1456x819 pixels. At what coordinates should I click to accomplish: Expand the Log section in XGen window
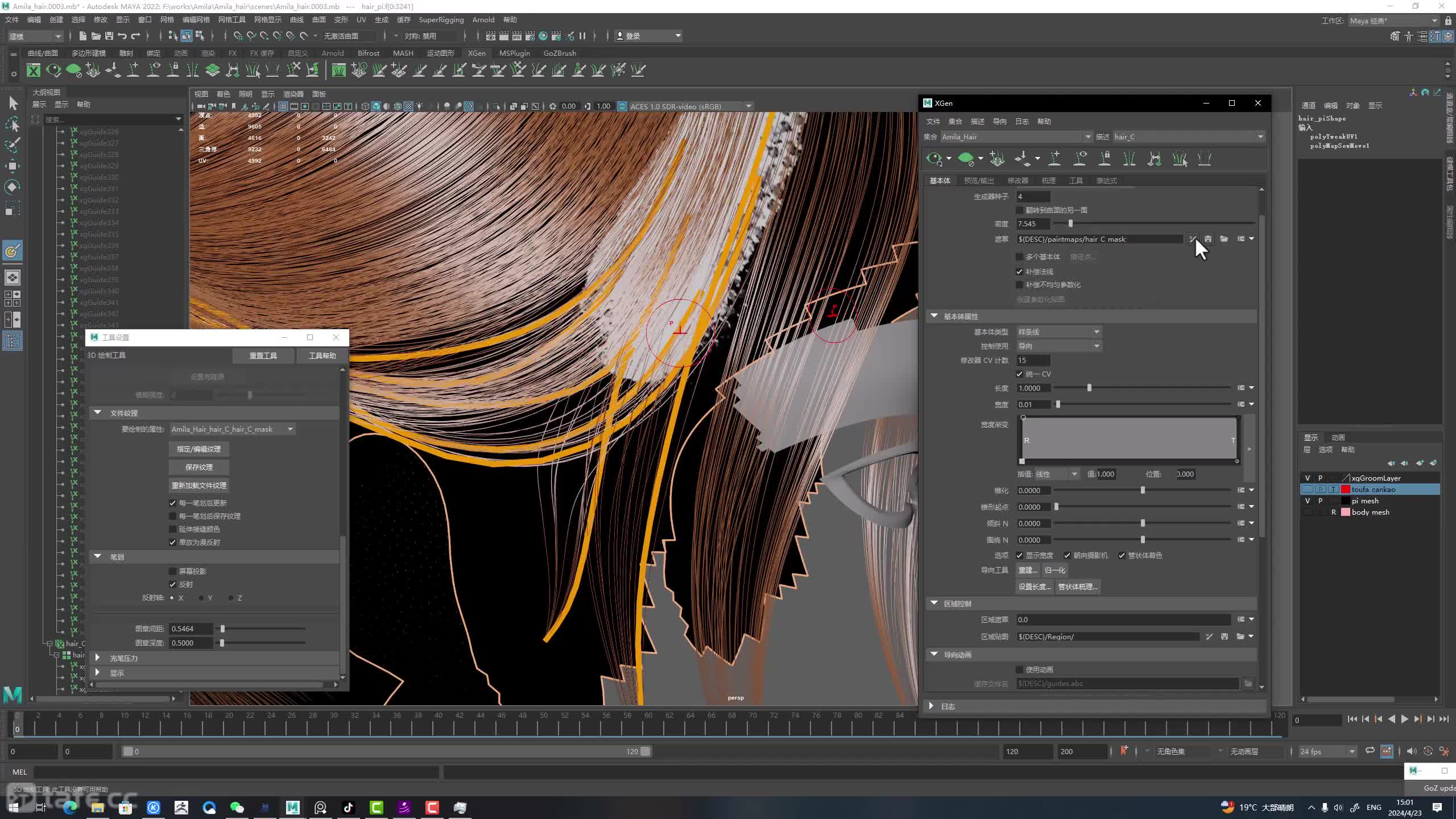[x=931, y=706]
